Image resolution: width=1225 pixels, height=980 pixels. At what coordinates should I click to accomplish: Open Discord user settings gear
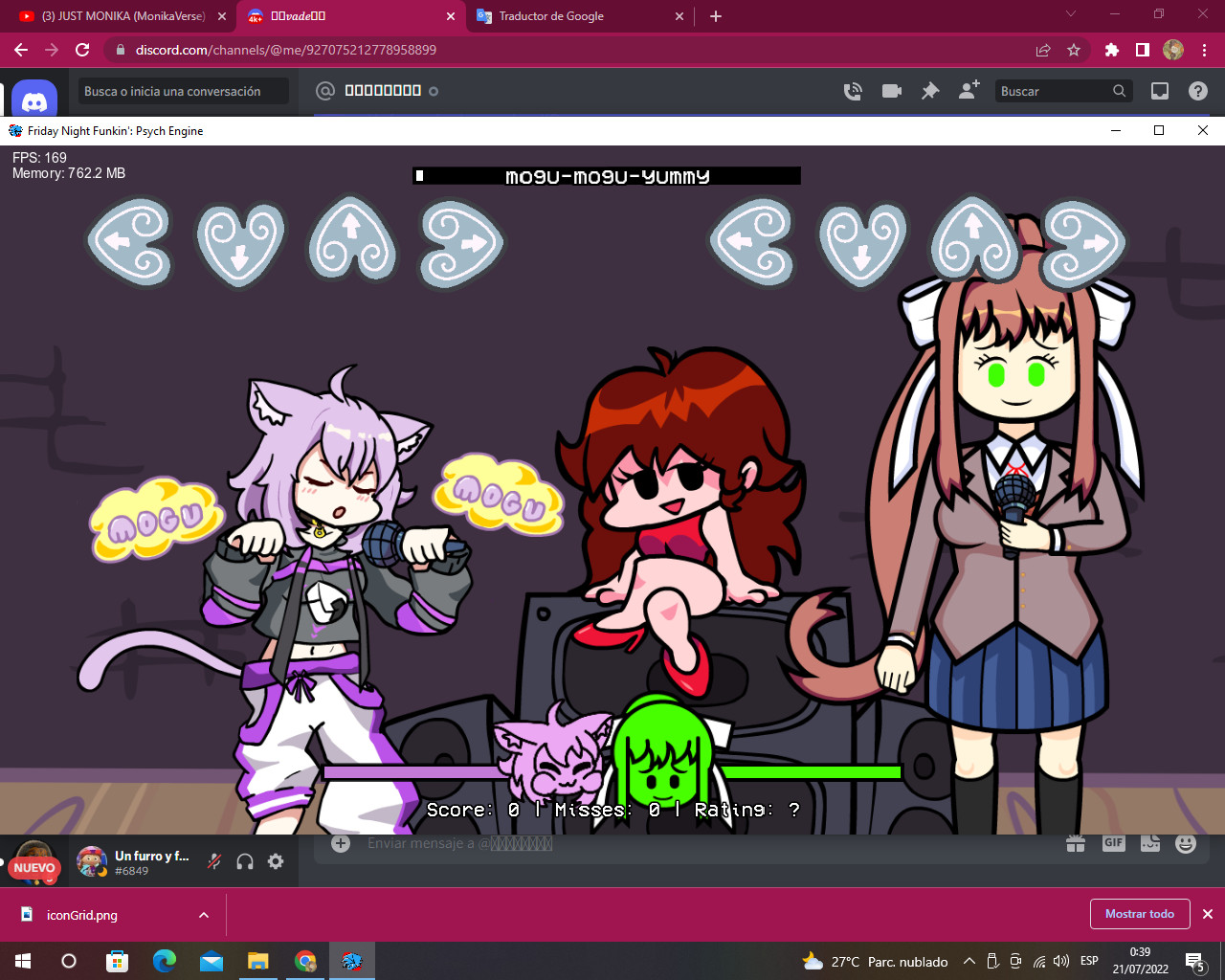tap(276, 861)
